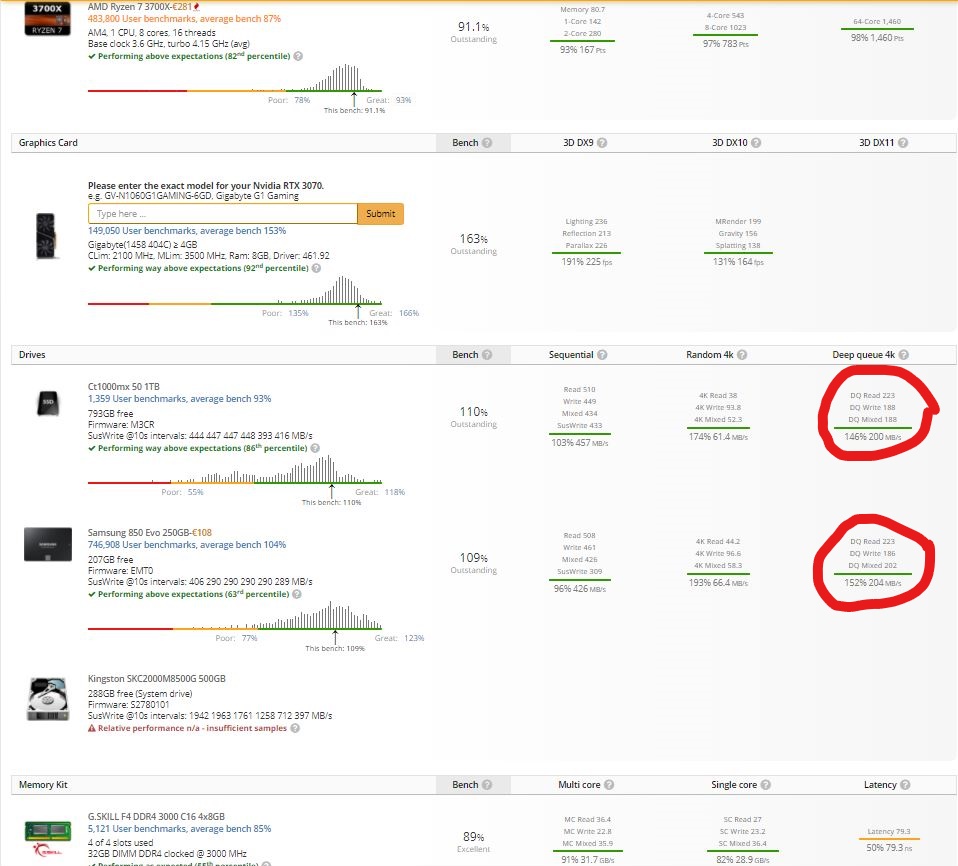Click the 163% GPU bench score
Viewport: 958px width, 866px height.
(x=474, y=239)
